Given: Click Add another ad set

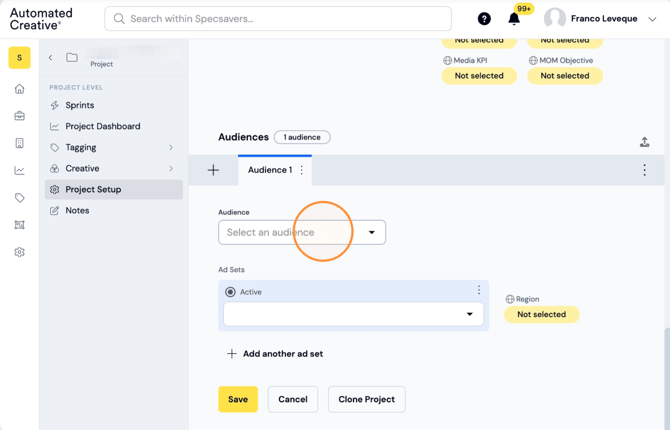Looking at the screenshot, I should (x=275, y=354).
